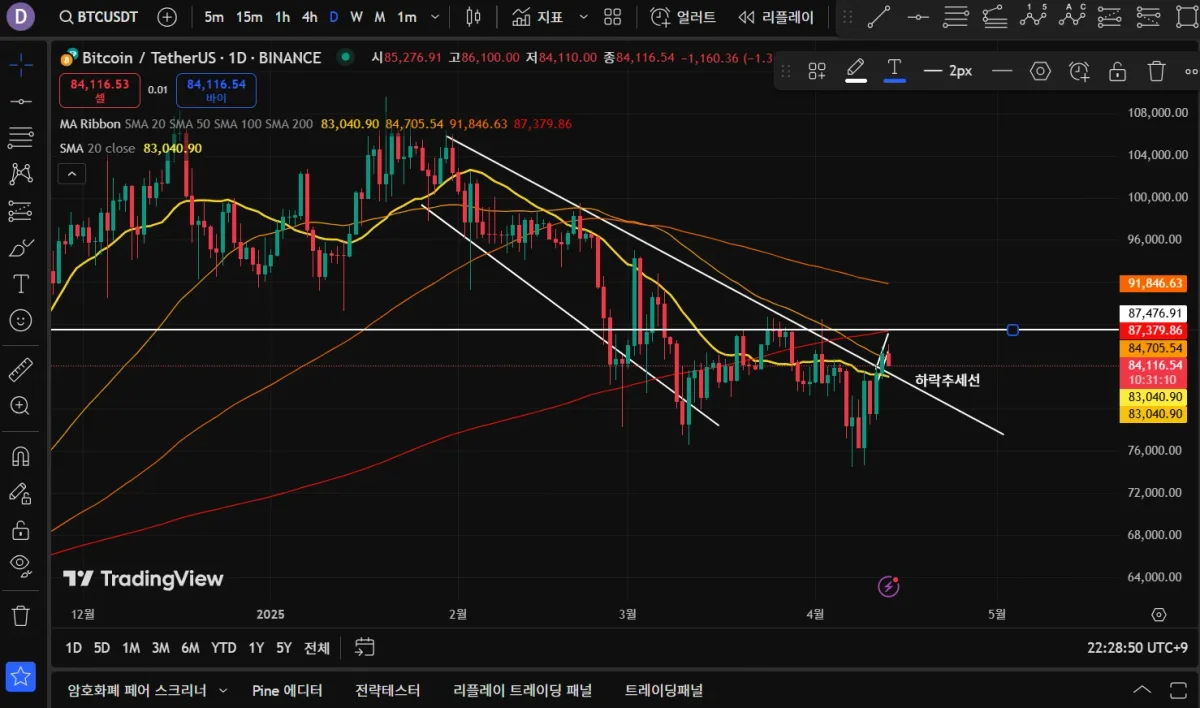Lock drawing with floating toolbar lock icon
Image resolution: width=1200 pixels, height=708 pixels.
pos(1118,71)
